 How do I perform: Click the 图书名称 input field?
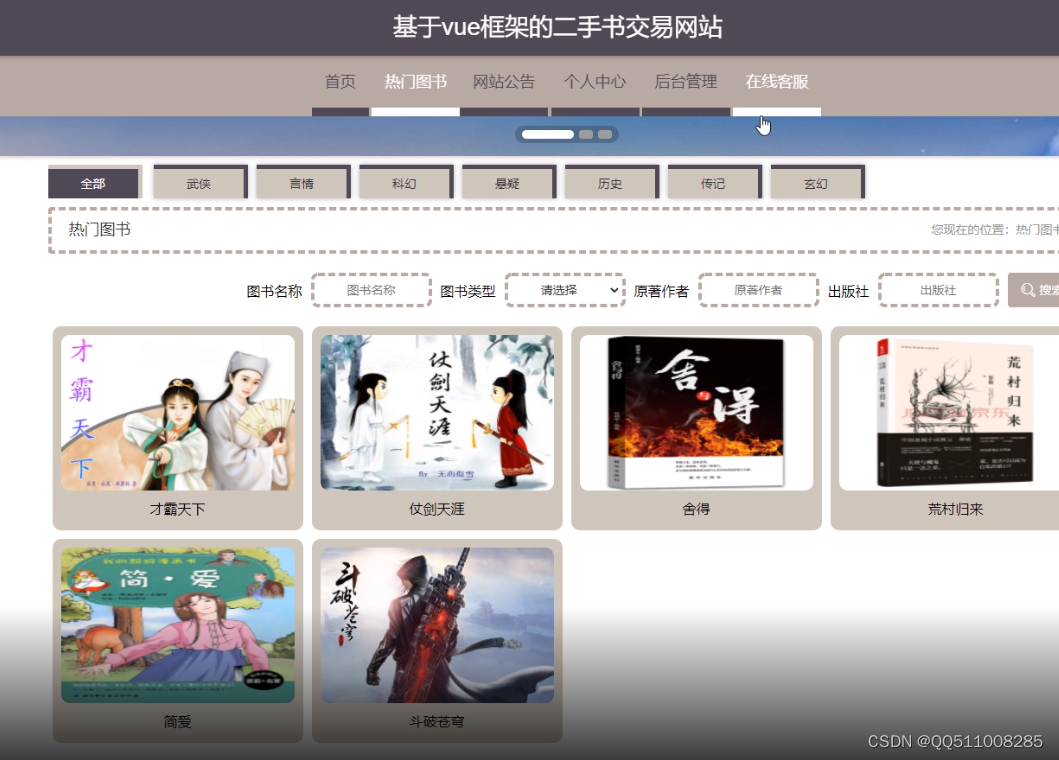pos(370,289)
